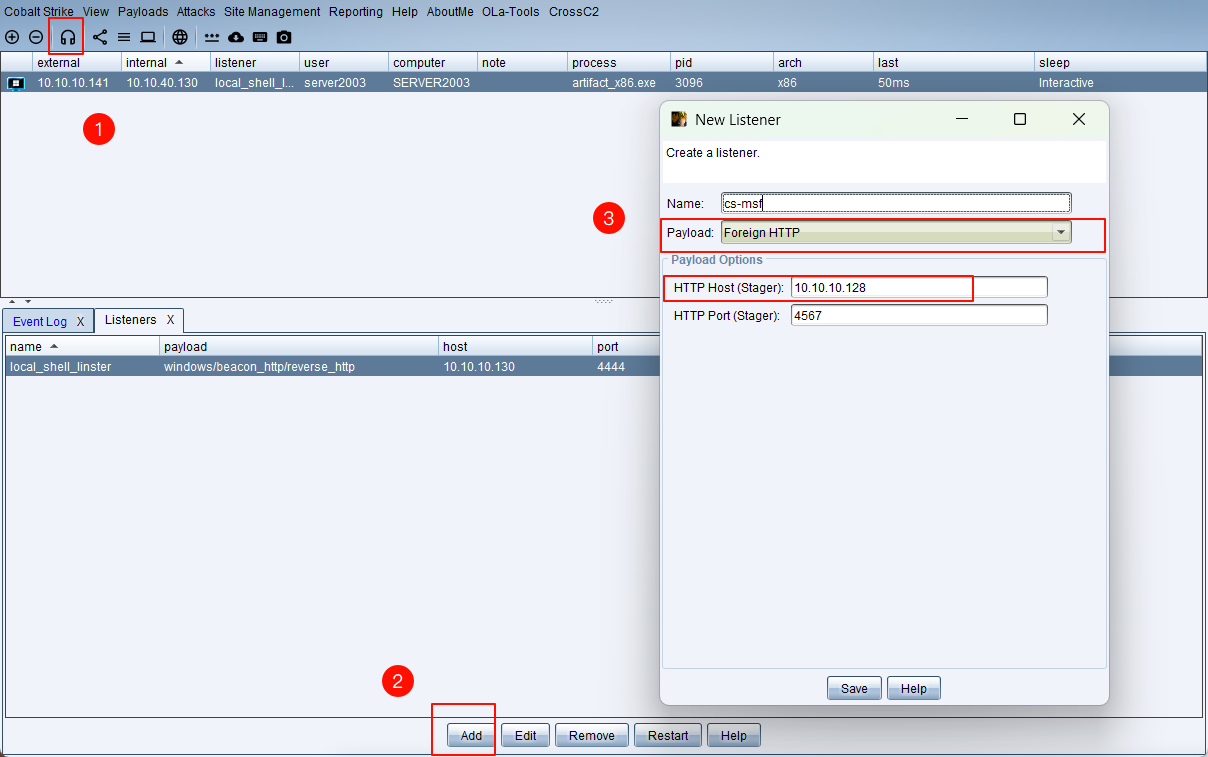Viewport: 1208px width, 757px height.
Task: Click Help in the New Listener dialog
Action: pos(914,688)
